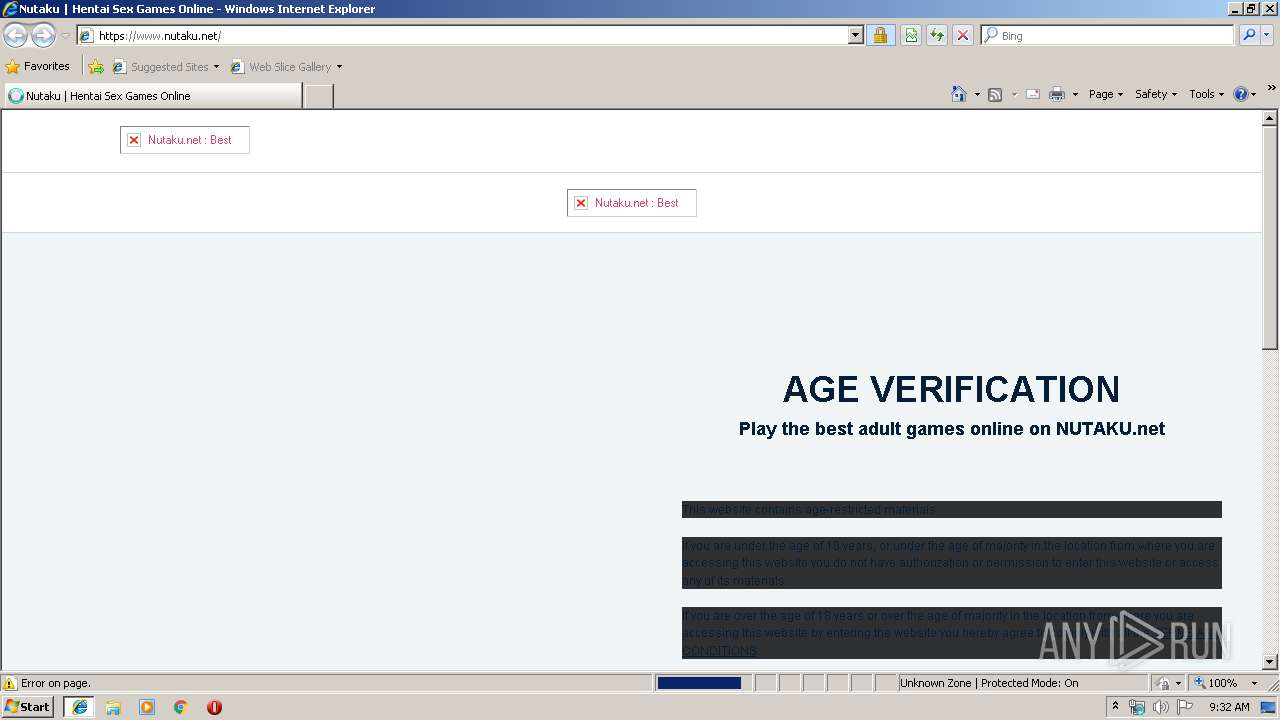Click the centered broken Nutaku.net : Best image
This screenshot has width=1280, height=720.
tap(631, 203)
